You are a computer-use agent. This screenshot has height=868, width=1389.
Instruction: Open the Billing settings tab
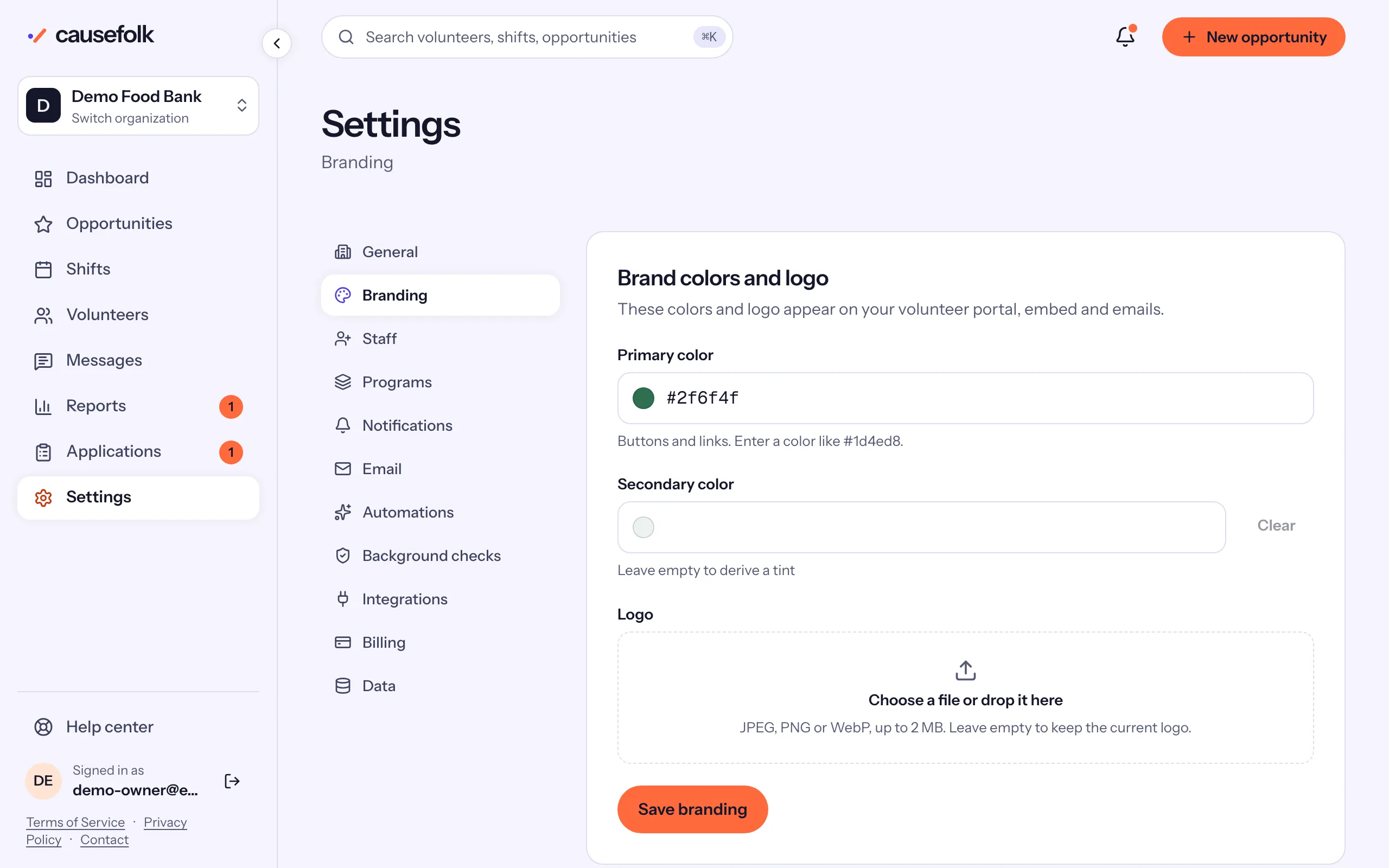(440, 642)
